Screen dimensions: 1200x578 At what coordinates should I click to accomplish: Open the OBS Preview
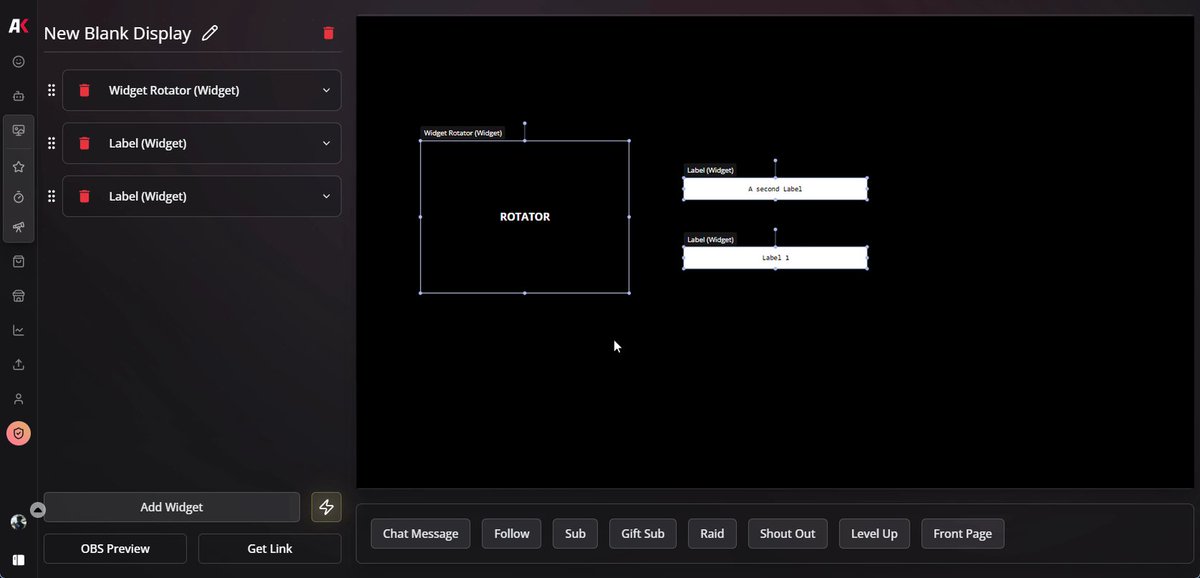pos(115,548)
